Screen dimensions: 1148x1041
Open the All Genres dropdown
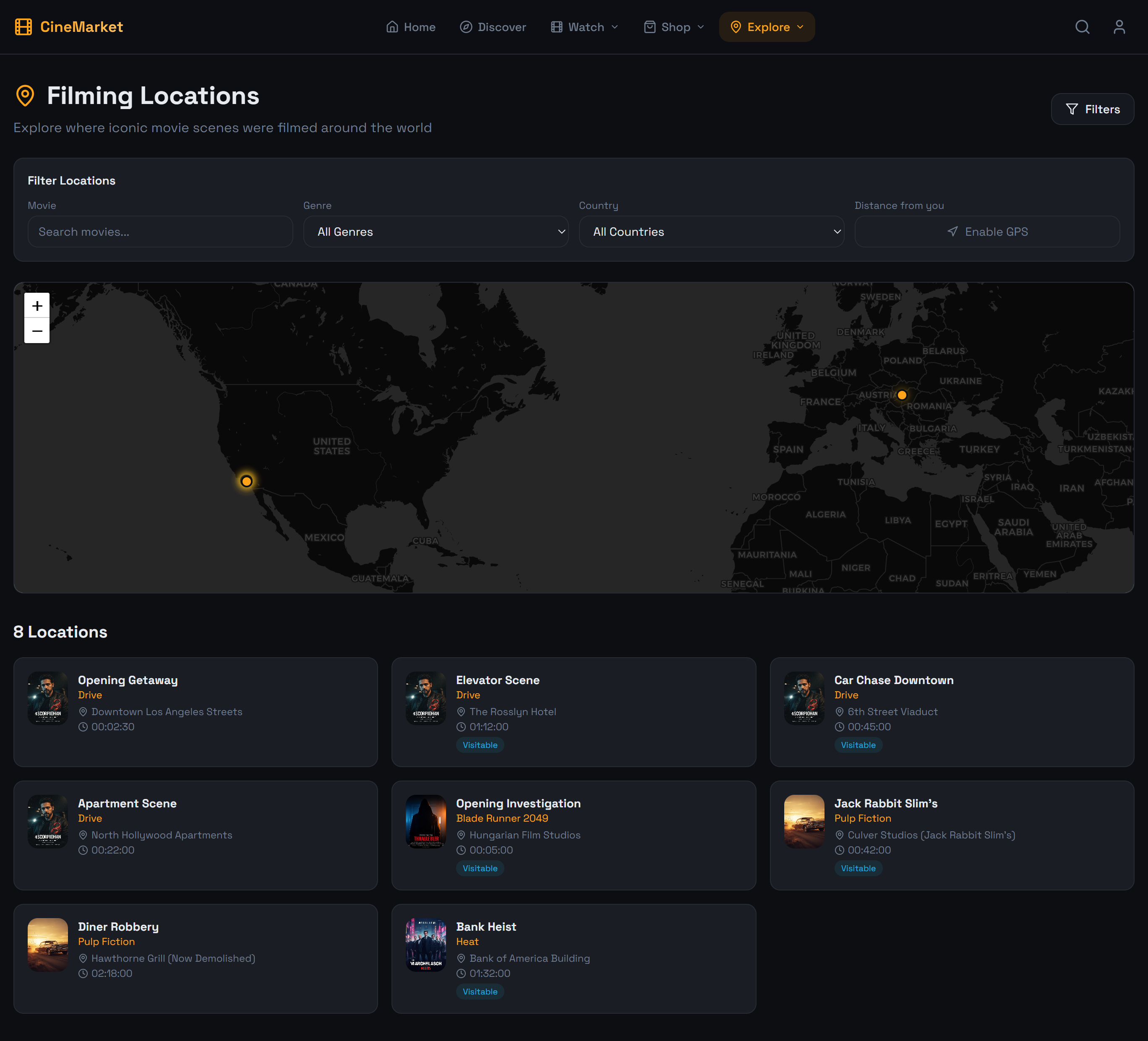pyautogui.click(x=436, y=232)
